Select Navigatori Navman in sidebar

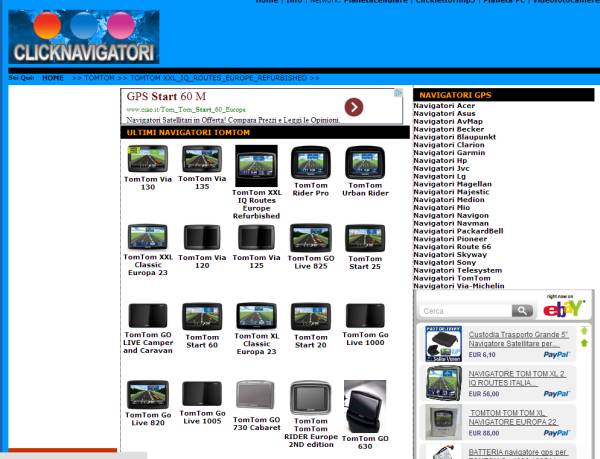click(x=451, y=223)
